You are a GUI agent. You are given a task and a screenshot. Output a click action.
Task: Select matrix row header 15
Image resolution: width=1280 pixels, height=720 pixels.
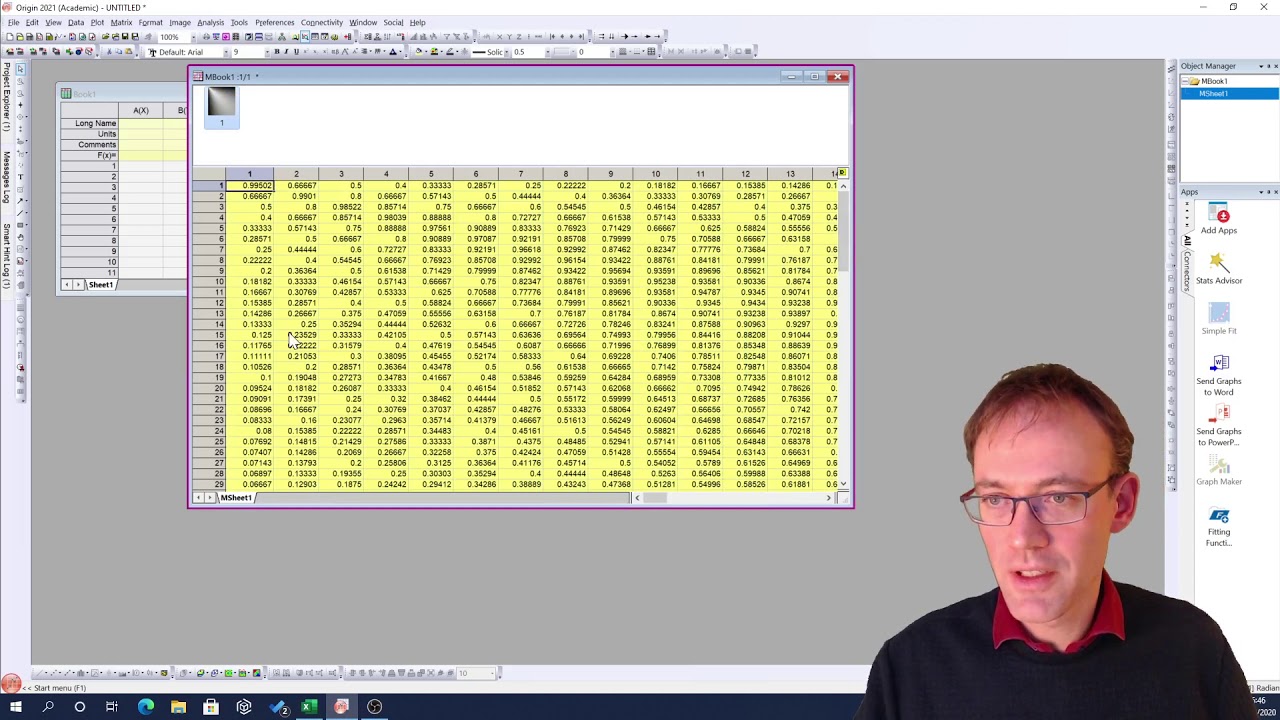tap(210, 335)
